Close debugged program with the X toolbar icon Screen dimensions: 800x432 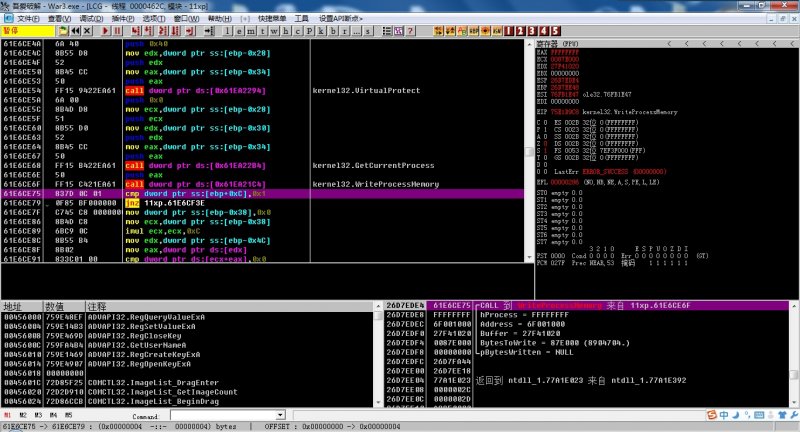click(87, 31)
